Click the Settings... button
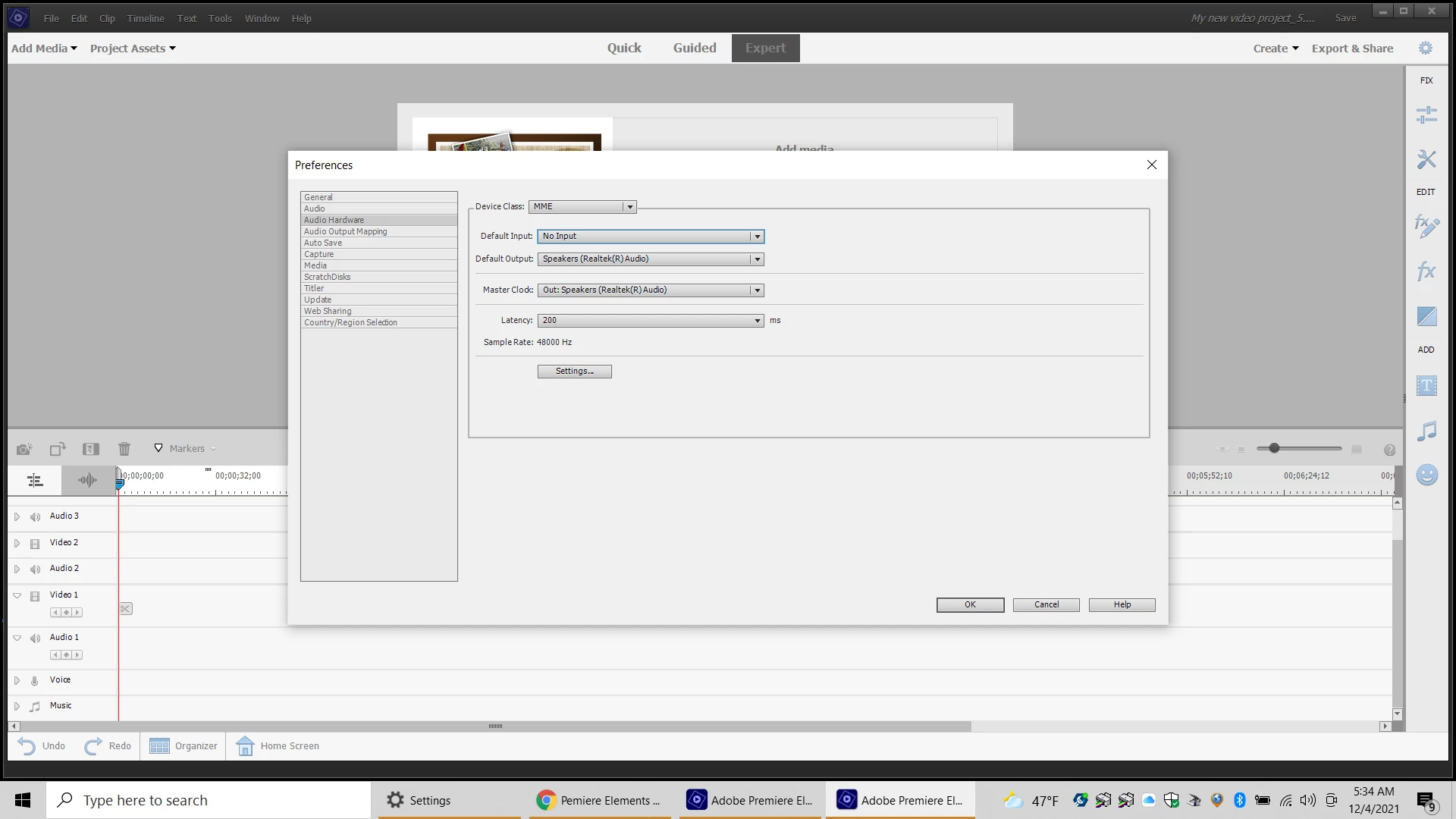 pyautogui.click(x=574, y=372)
